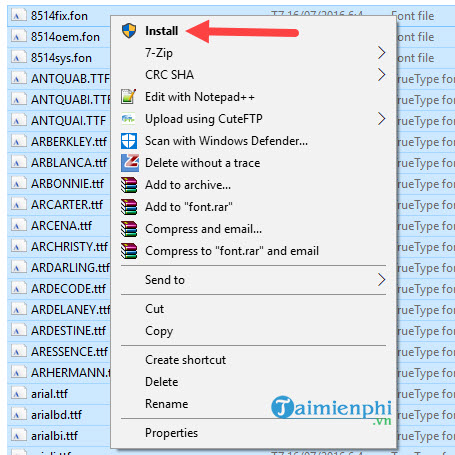Viewport: 455px width, 455px height.
Task: Select Edit with Notepad++
Action: point(200,97)
